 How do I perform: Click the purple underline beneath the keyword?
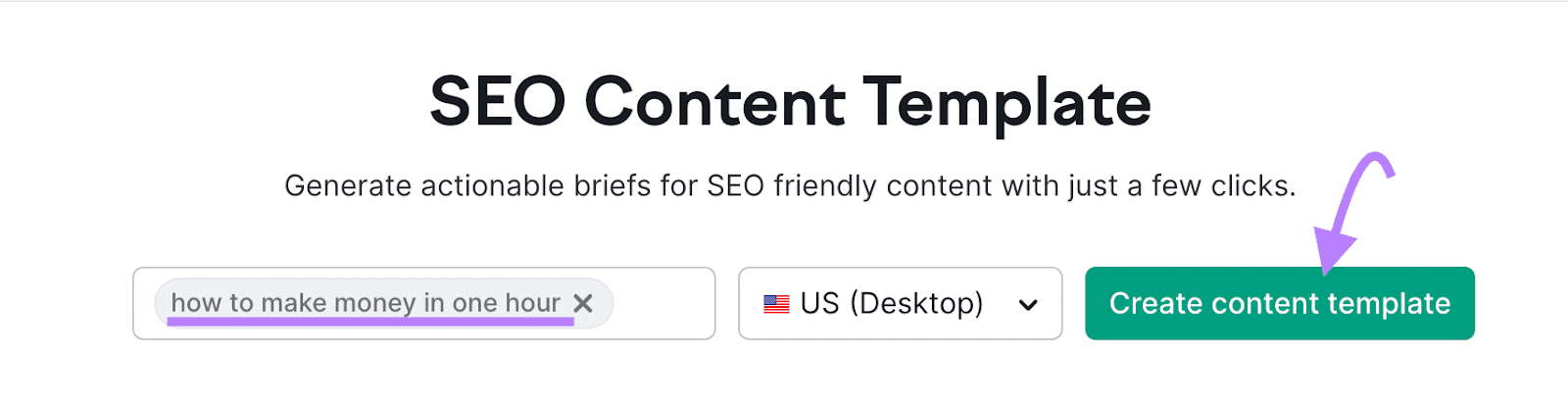(369, 322)
